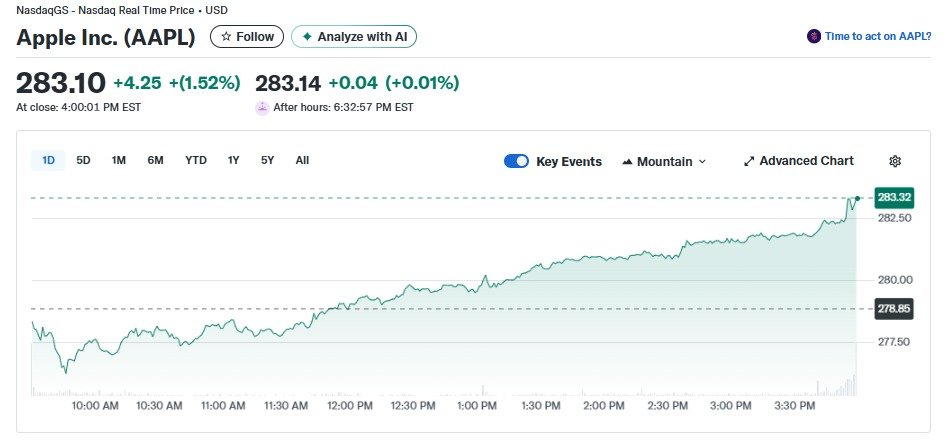This screenshot has height=442, width=944.
Task: Click the Analyze with AI button
Action: click(354, 37)
